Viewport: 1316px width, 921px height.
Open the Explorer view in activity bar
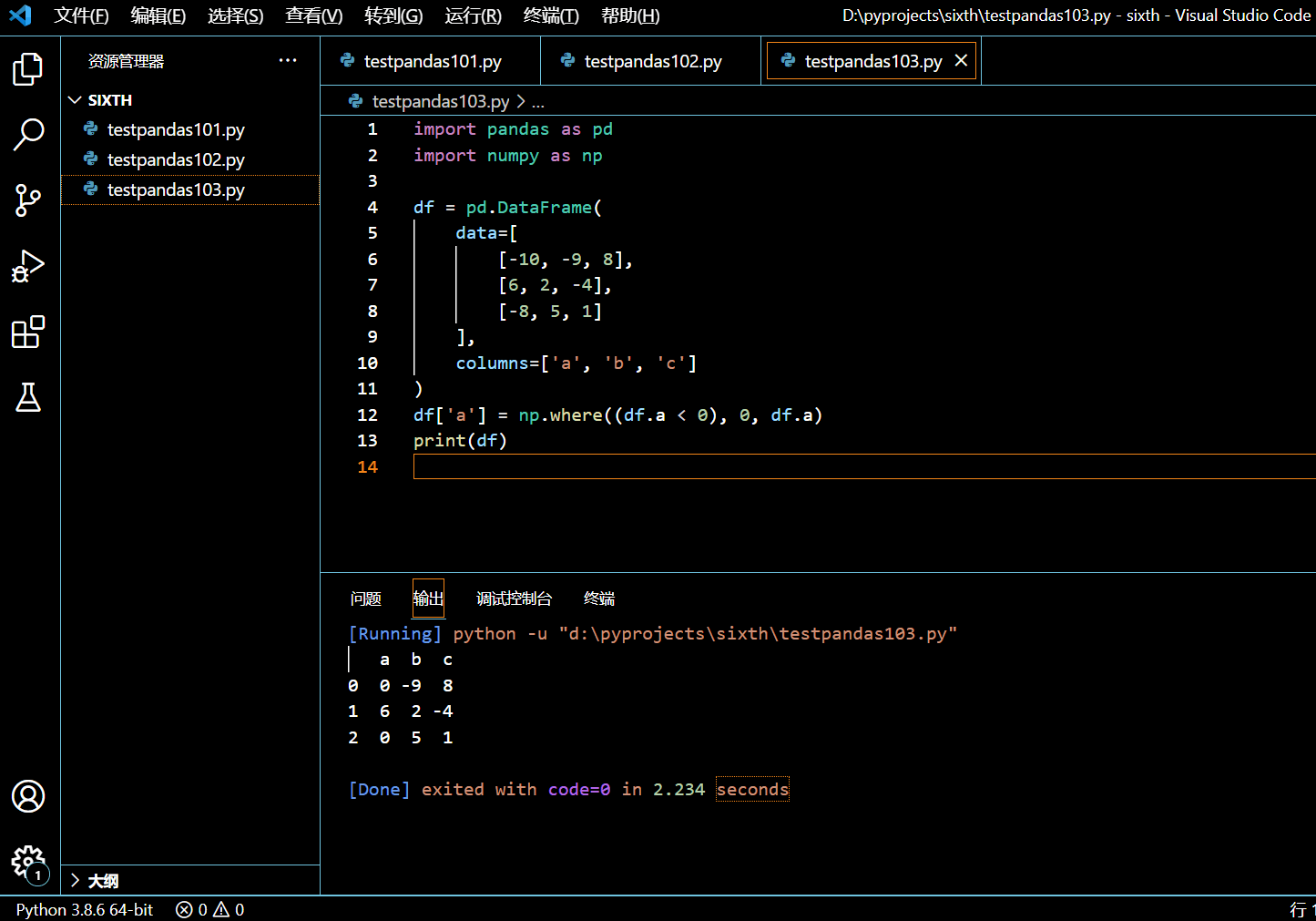(28, 69)
